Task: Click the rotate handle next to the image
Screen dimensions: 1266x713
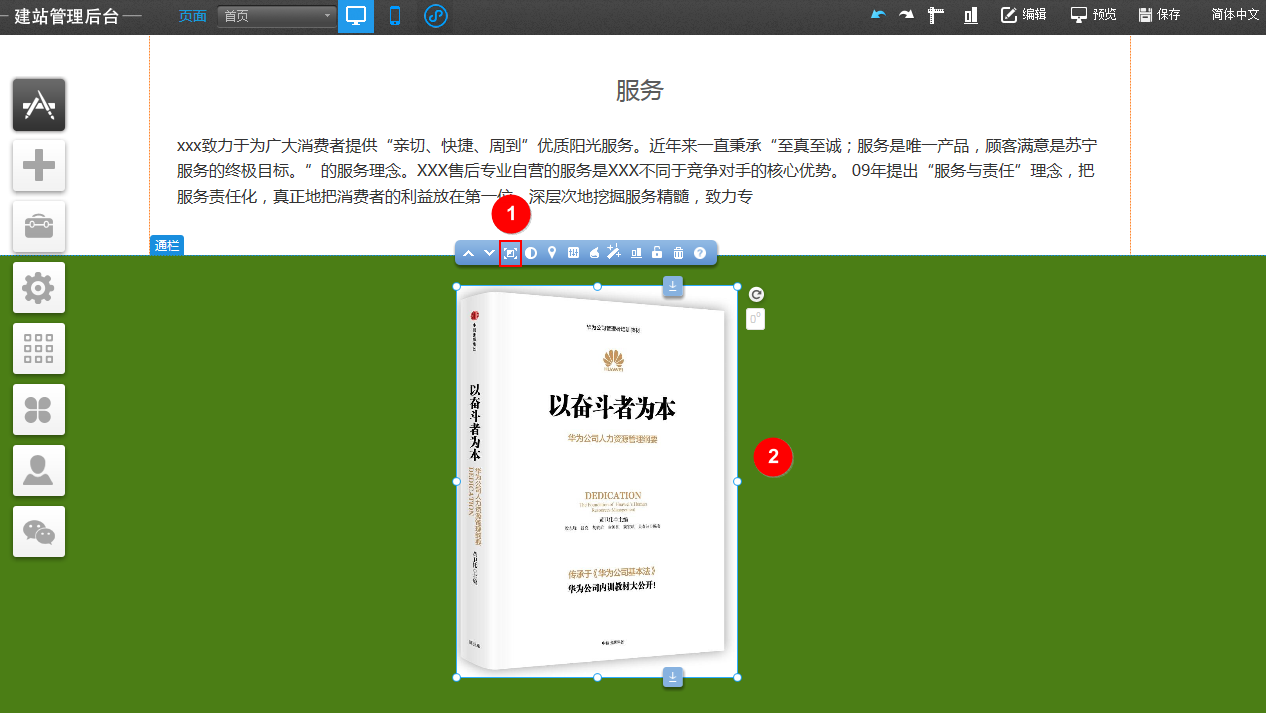Action: click(757, 294)
